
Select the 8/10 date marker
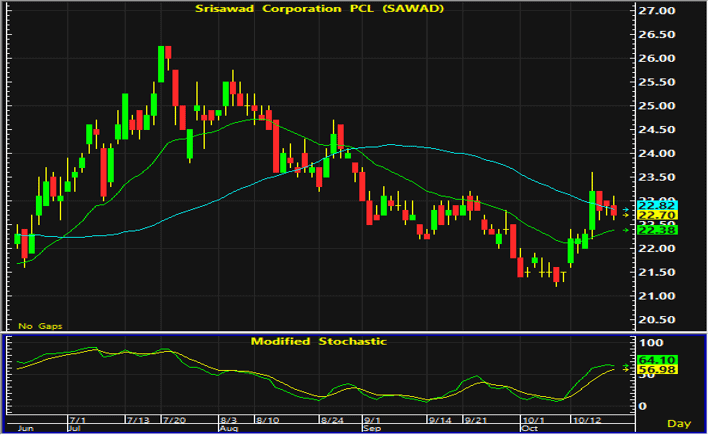click(x=268, y=420)
